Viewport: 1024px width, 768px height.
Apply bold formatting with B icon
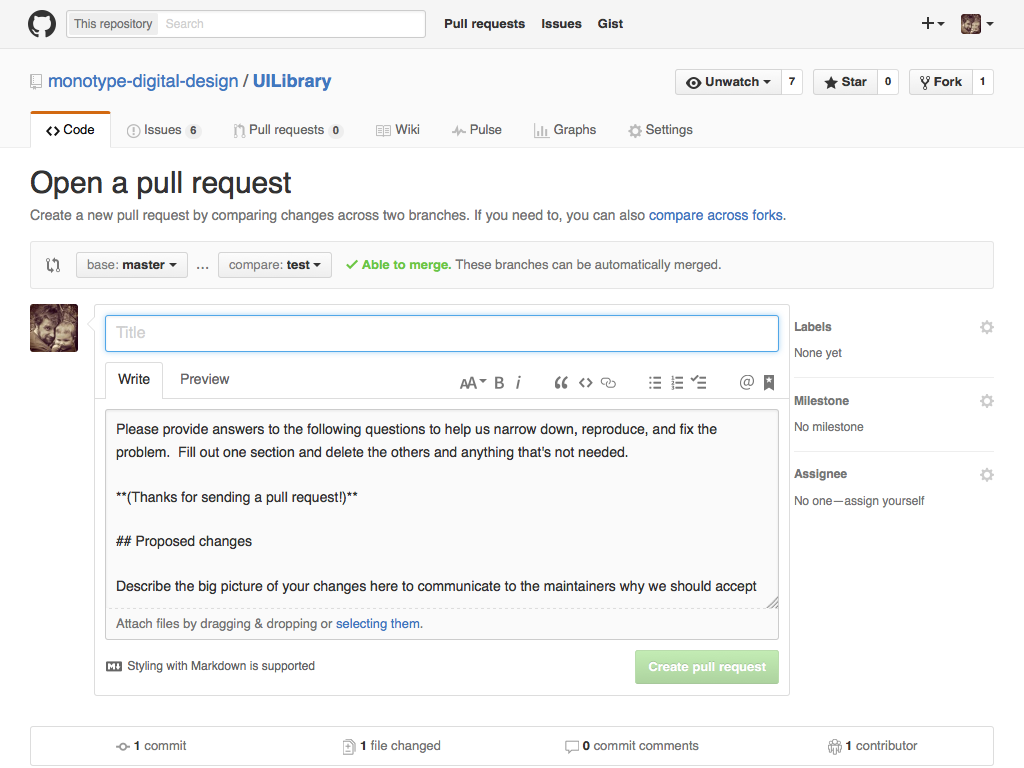pos(499,383)
